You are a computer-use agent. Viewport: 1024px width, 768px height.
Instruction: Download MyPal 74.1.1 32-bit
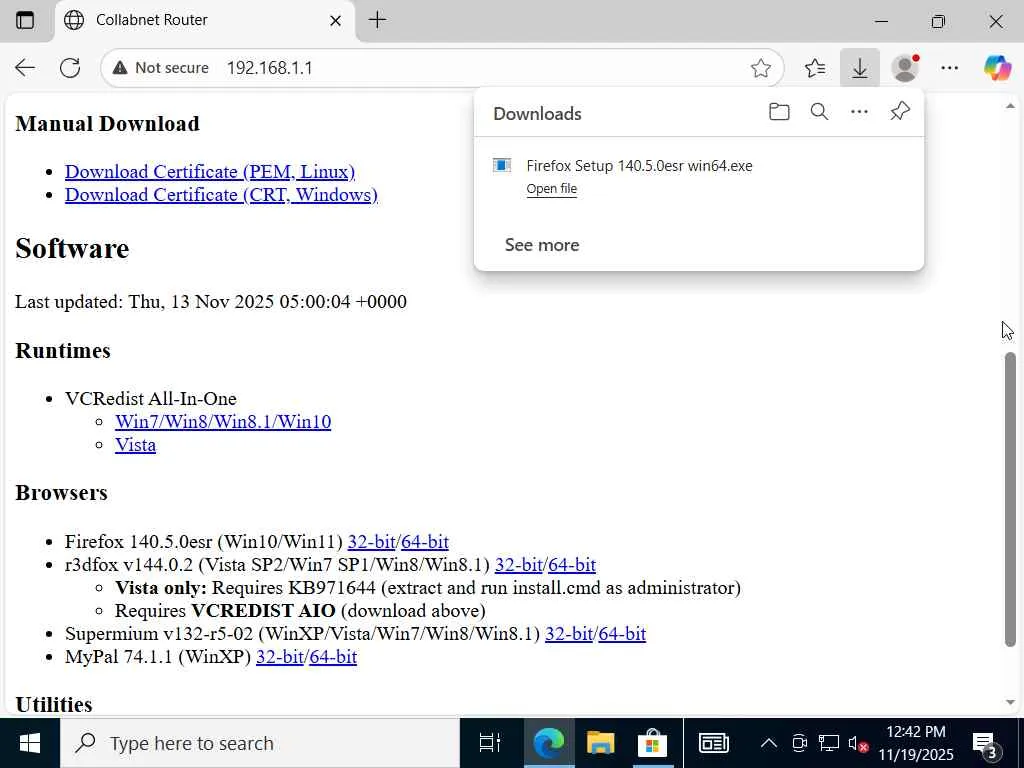click(x=280, y=656)
